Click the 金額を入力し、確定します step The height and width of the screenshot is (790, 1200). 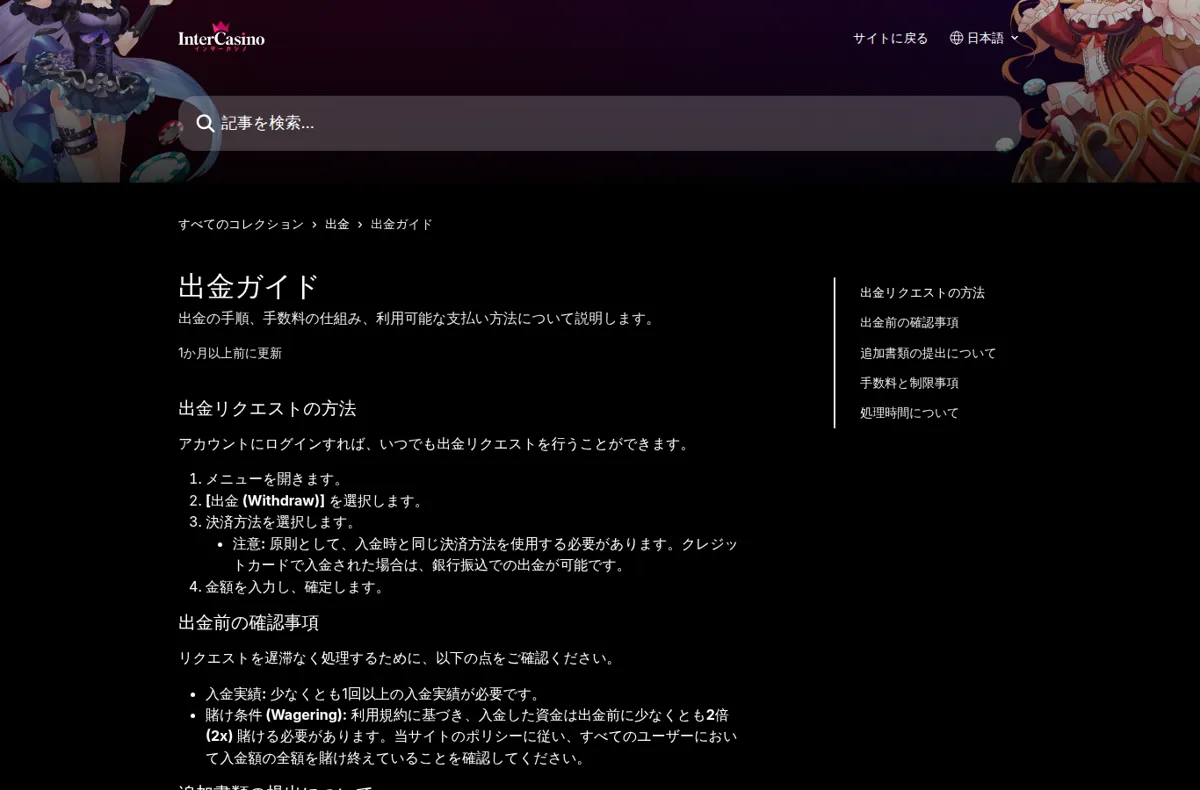click(296, 587)
